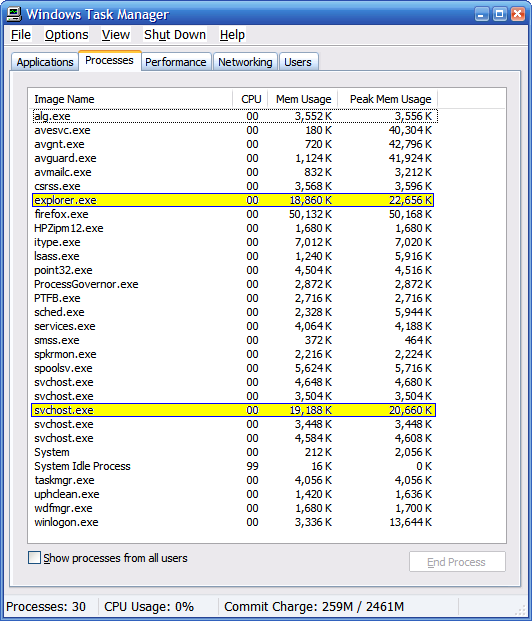The height and width of the screenshot is (621, 532).
Task: Sort by Peak Mem Usage column header
Action: click(x=388, y=99)
